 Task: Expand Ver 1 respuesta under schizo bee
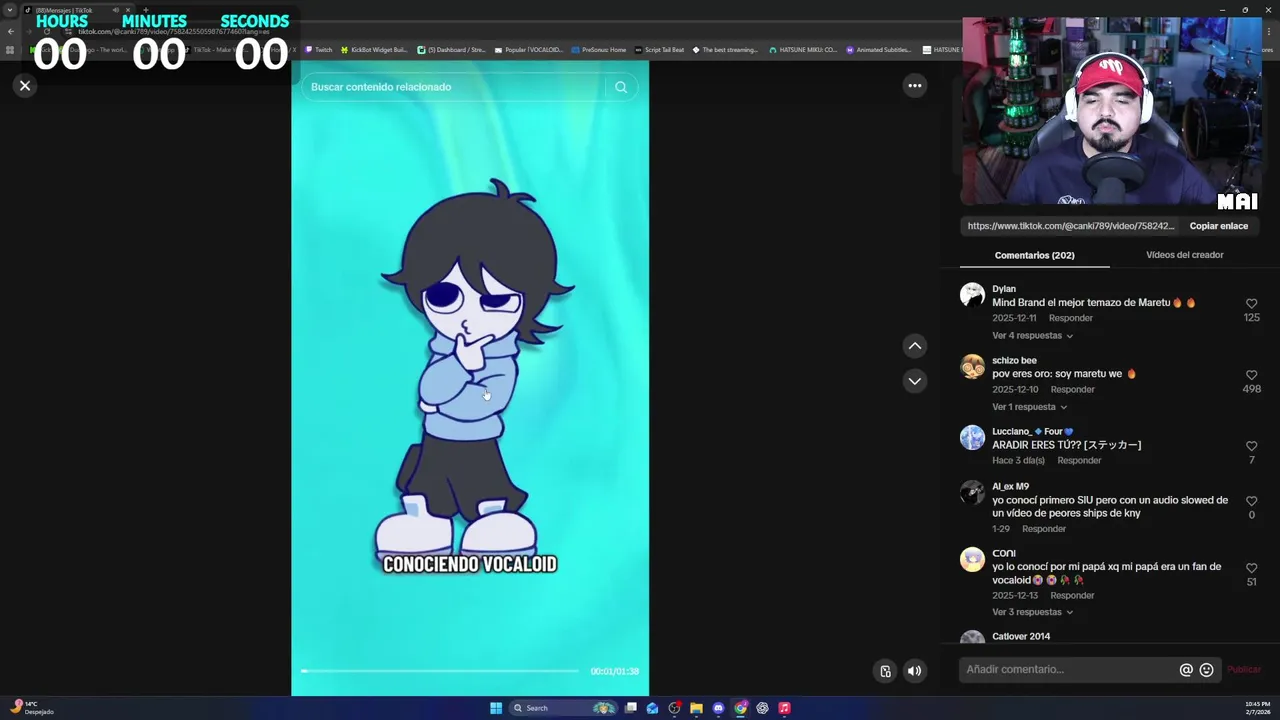click(x=1029, y=407)
